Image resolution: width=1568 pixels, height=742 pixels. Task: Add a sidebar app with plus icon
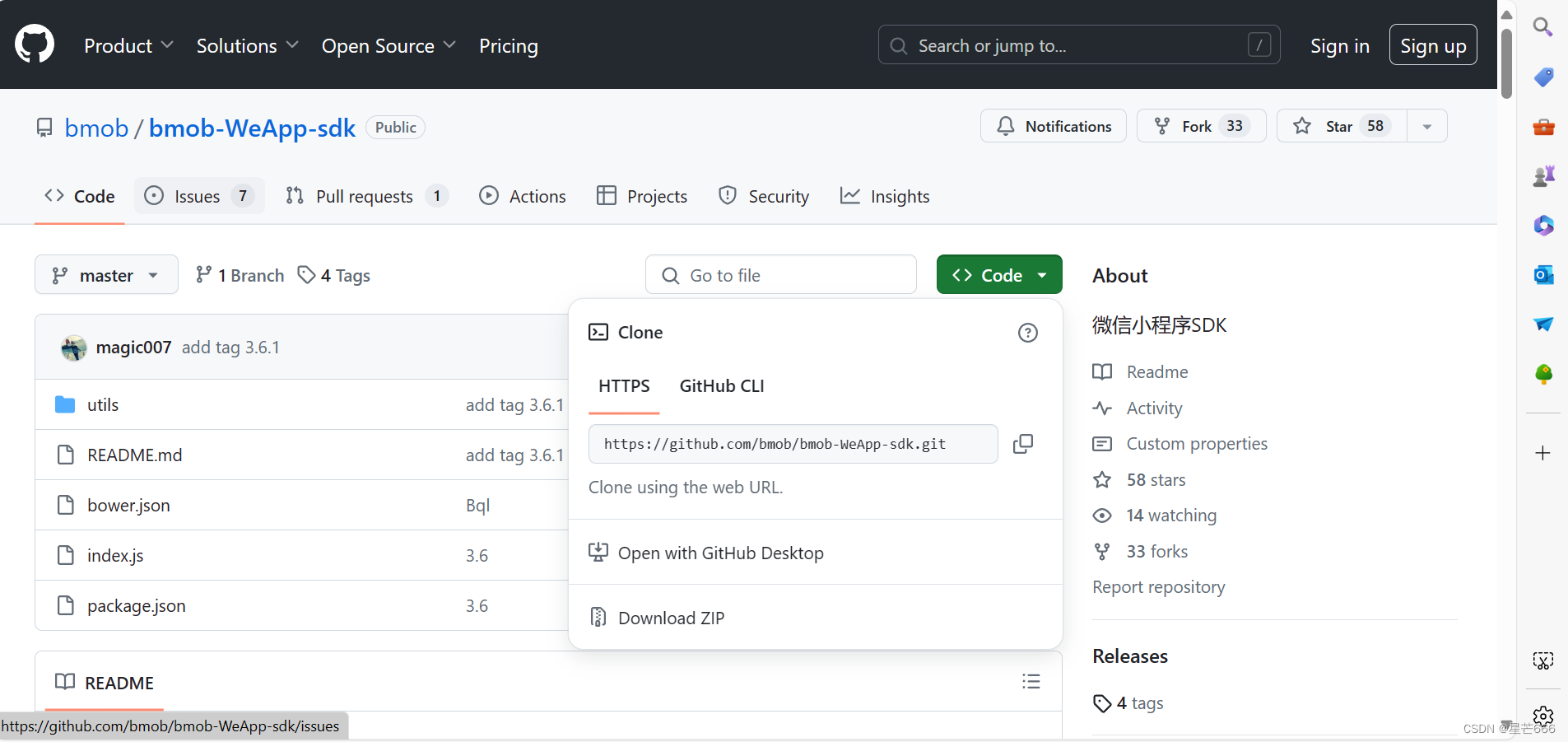coord(1543,453)
